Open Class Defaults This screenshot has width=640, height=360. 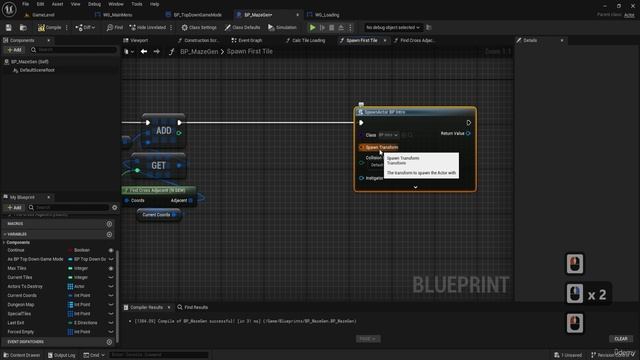coord(242,27)
